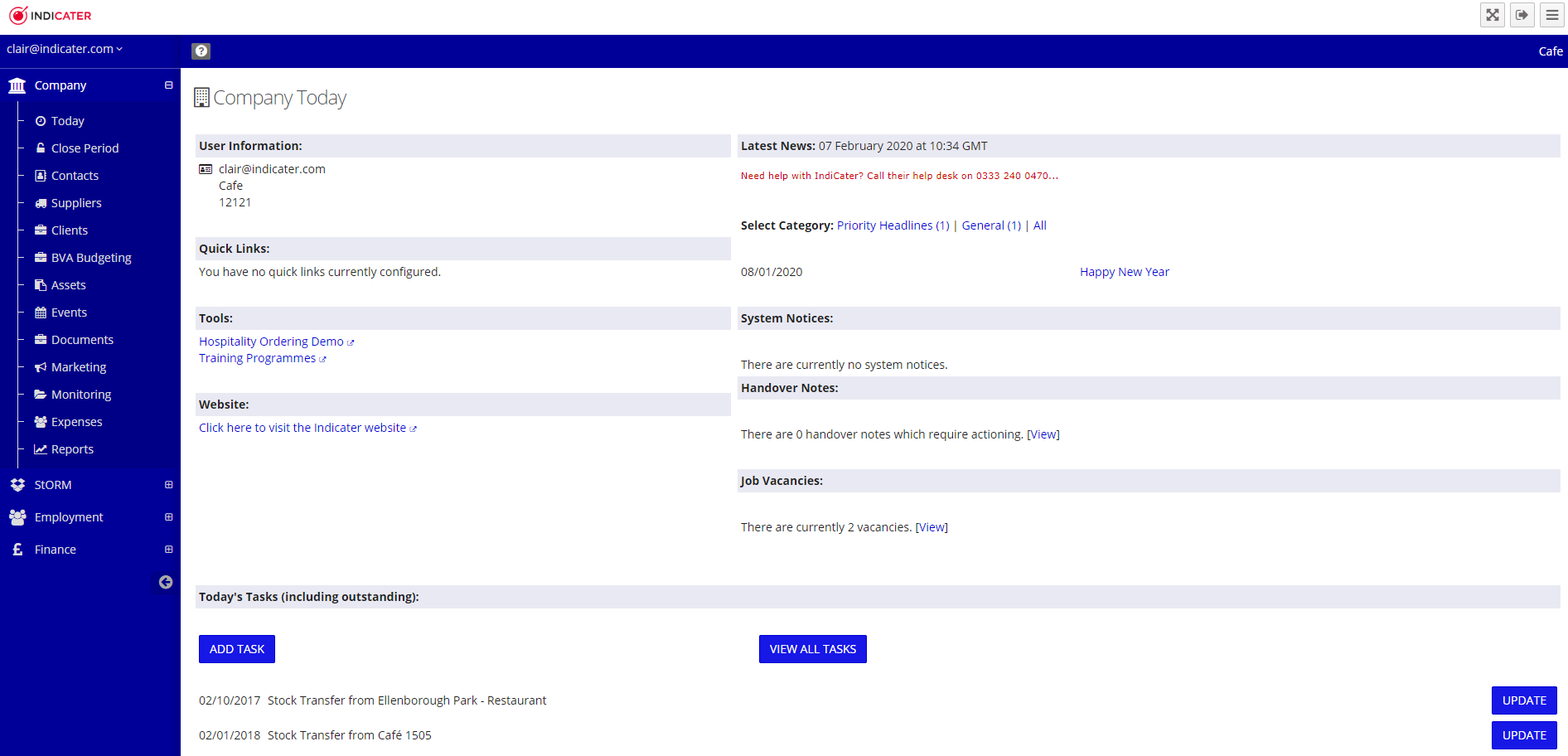Click the Monitoring folder icon
The width and height of the screenshot is (1568, 756).
point(41,395)
